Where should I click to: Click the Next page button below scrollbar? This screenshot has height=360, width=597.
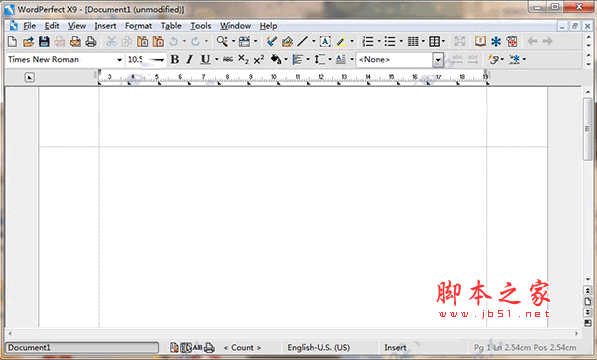[588, 312]
